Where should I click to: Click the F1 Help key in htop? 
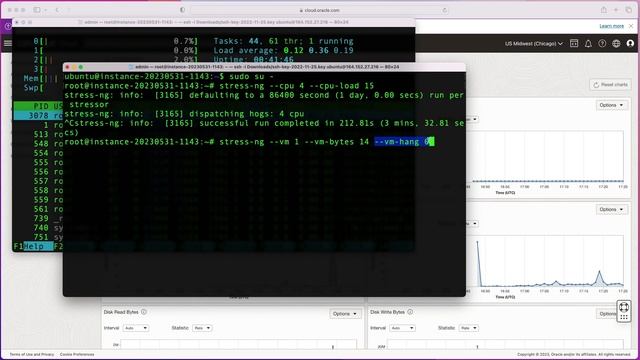pyautogui.click(x=33, y=247)
